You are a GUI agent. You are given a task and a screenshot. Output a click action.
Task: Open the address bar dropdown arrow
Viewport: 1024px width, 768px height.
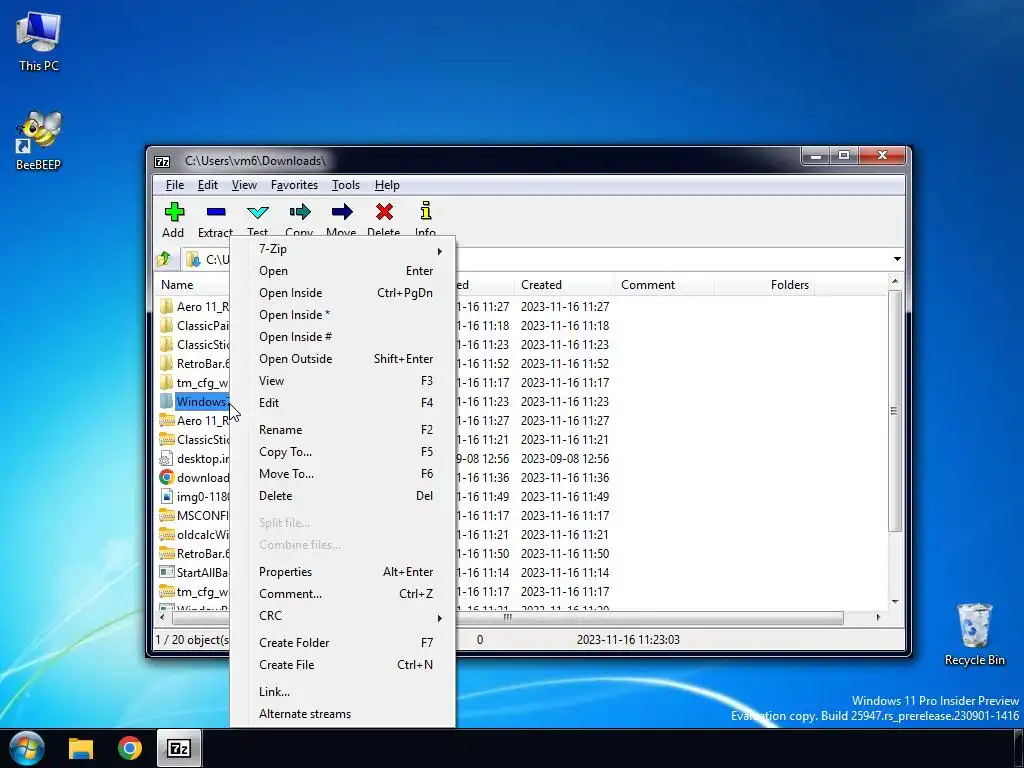pos(897,259)
